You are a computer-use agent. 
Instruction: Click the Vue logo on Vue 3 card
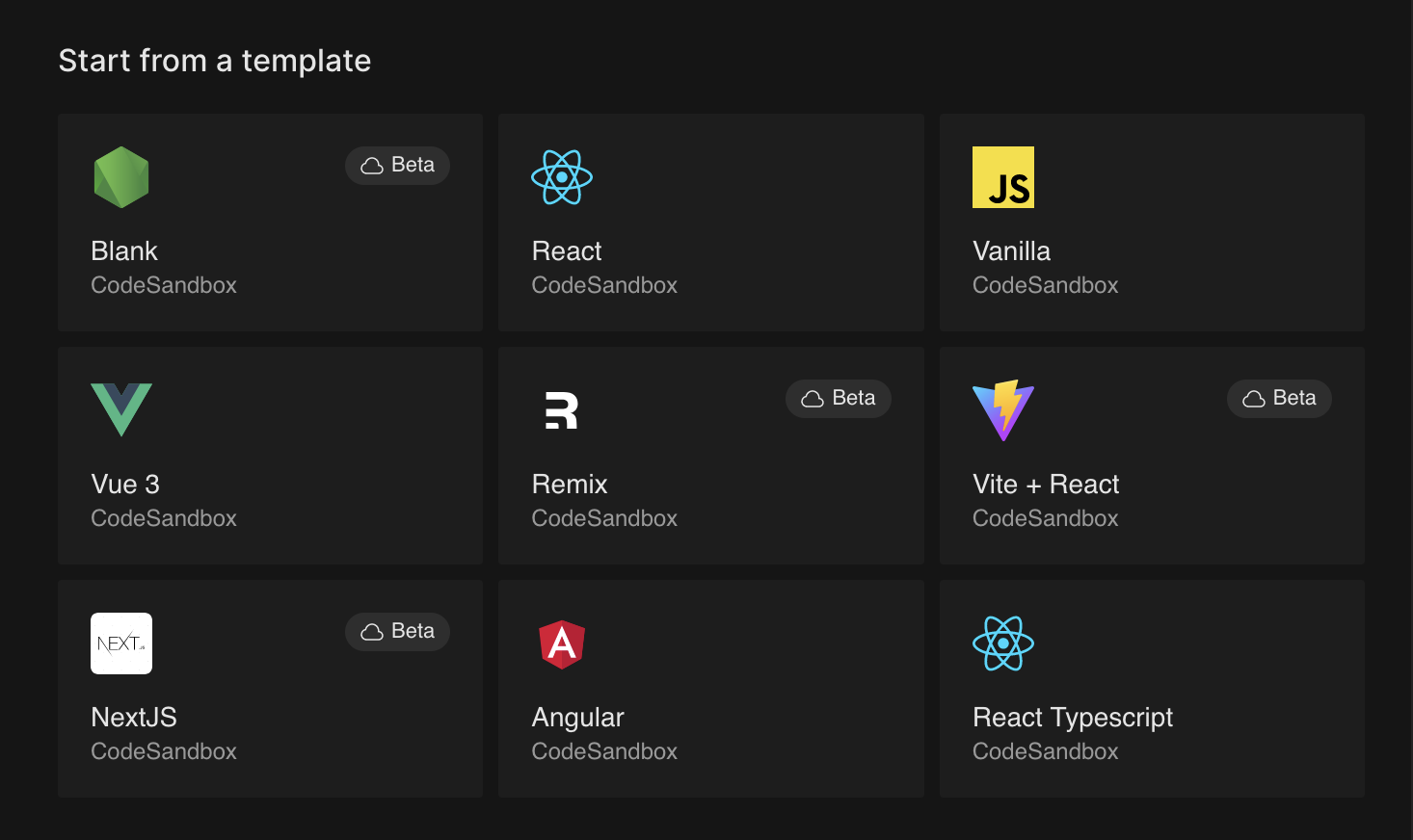tap(121, 410)
